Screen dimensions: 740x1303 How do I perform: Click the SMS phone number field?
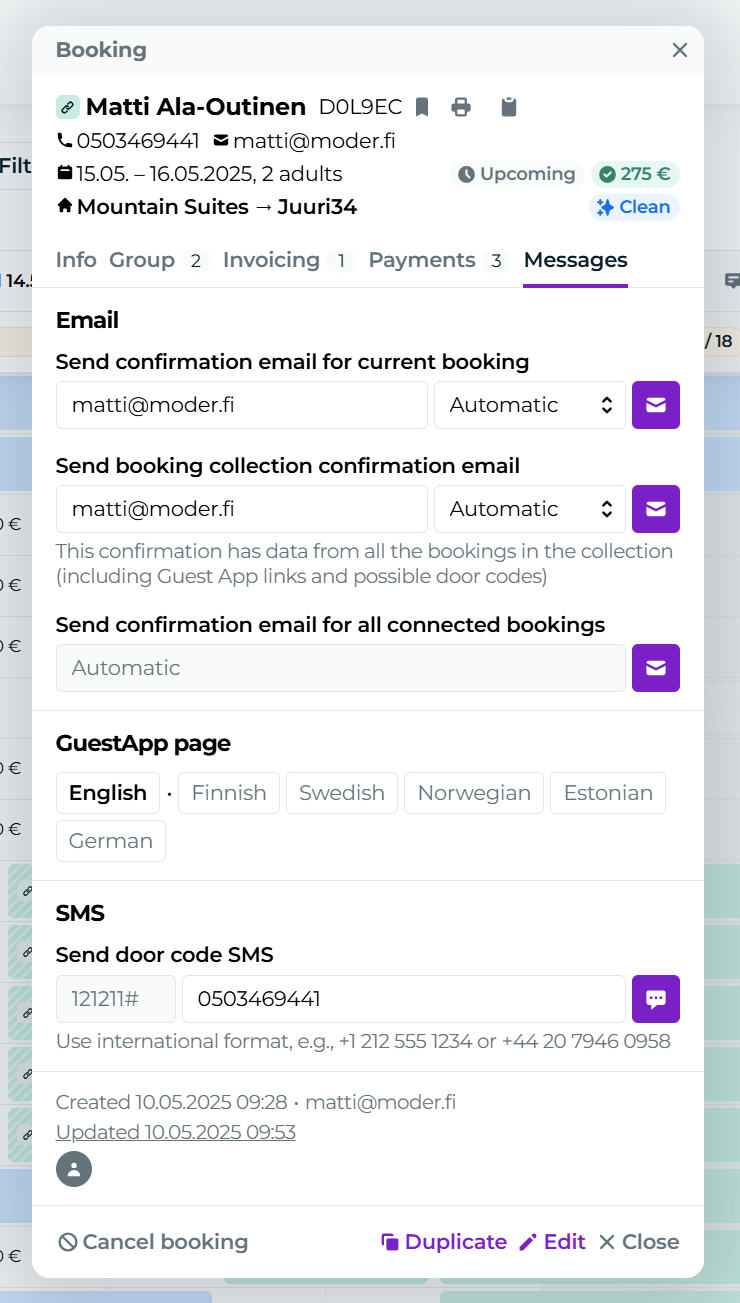403,999
